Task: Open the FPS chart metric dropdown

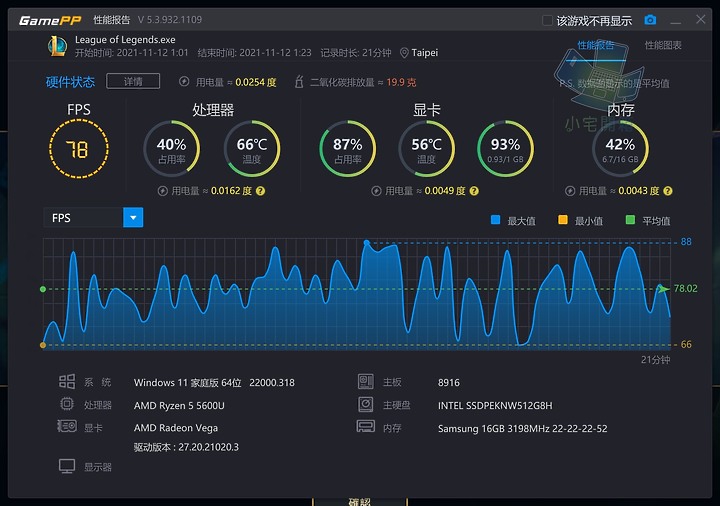Action: tap(133, 218)
